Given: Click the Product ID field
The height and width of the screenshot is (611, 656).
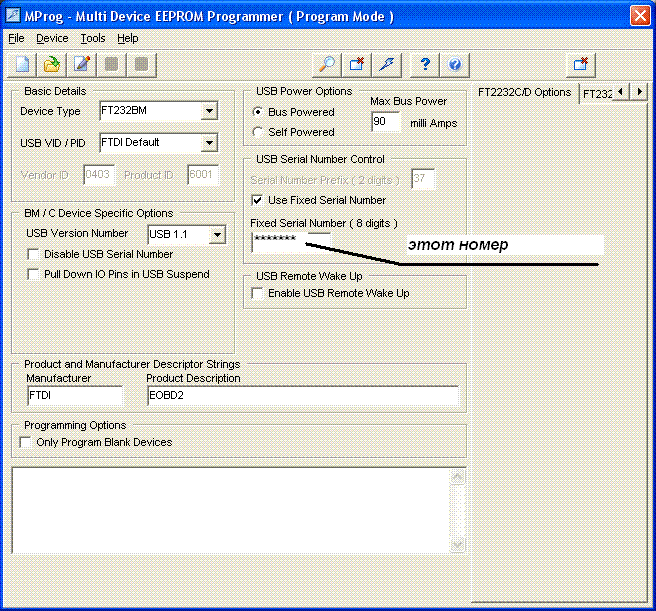Looking at the screenshot, I should click(202, 175).
